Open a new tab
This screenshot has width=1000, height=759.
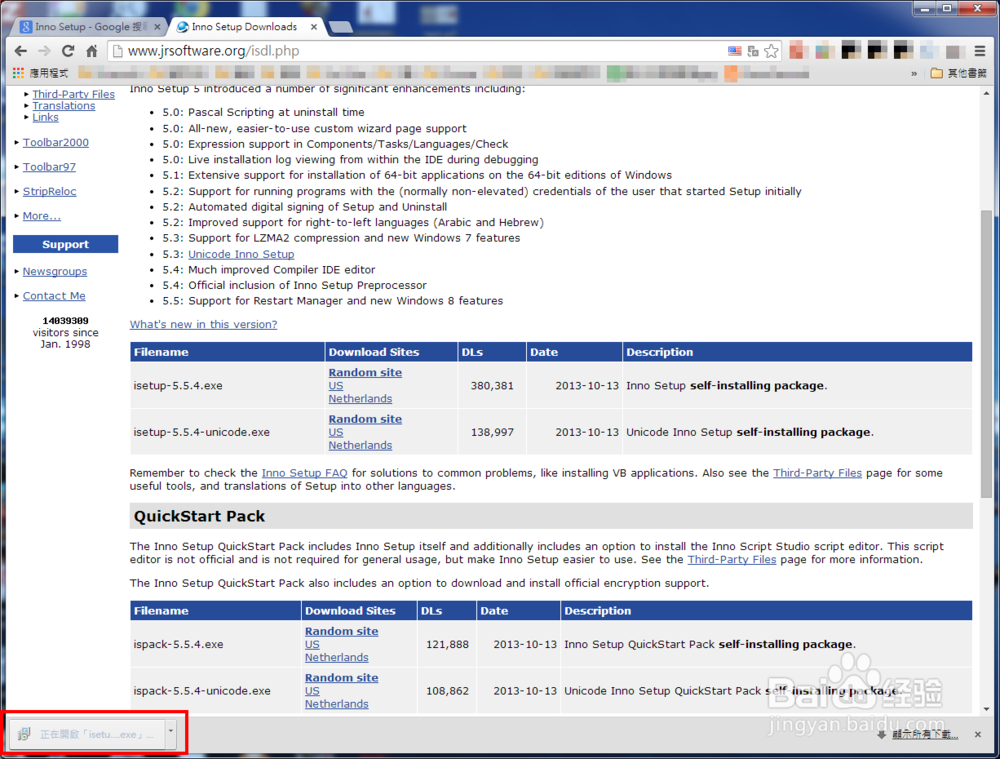(340, 27)
